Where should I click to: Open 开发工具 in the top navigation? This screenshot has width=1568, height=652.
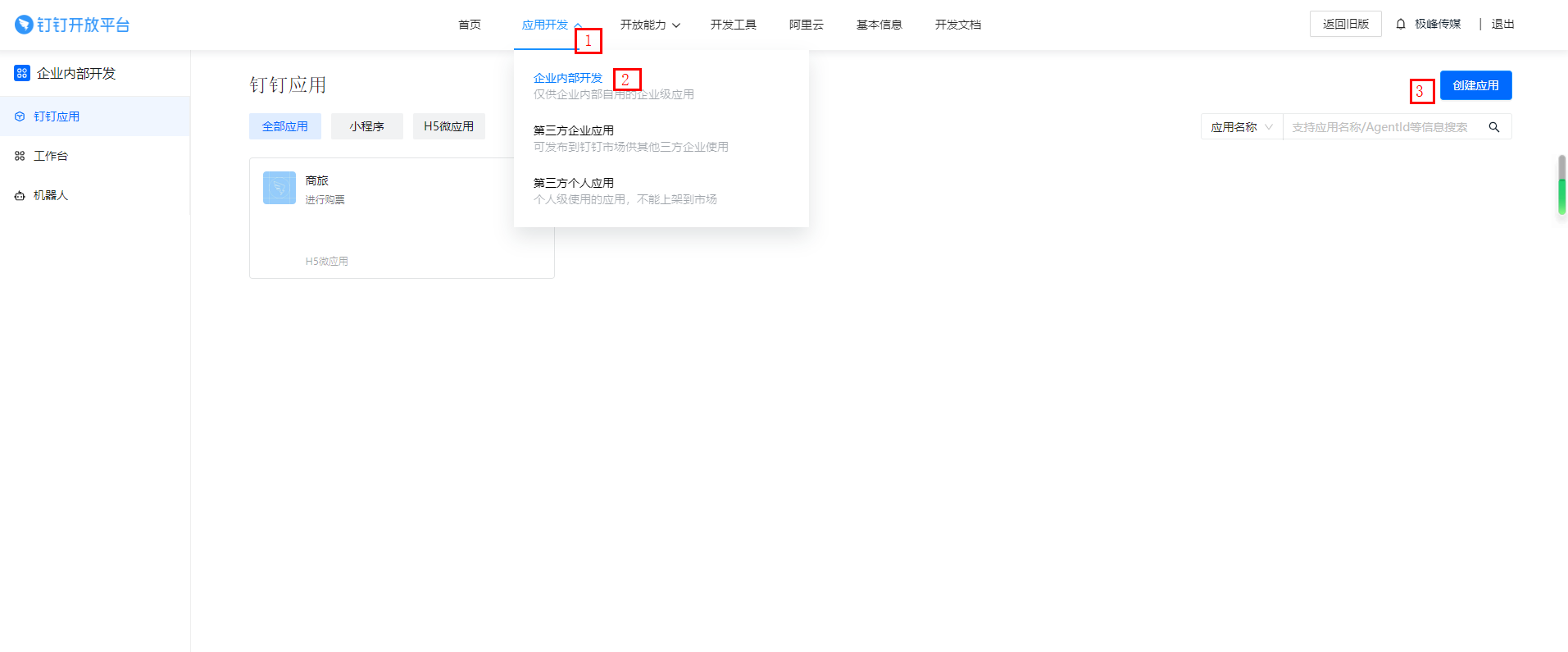(x=734, y=25)
